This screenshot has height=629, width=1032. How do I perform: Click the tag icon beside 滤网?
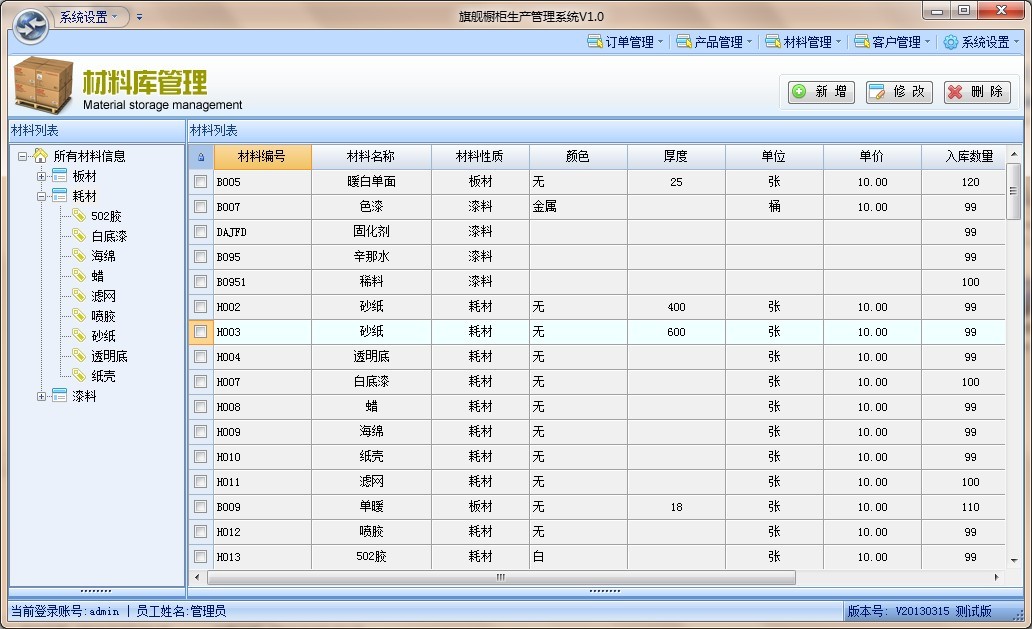(79, 296)
